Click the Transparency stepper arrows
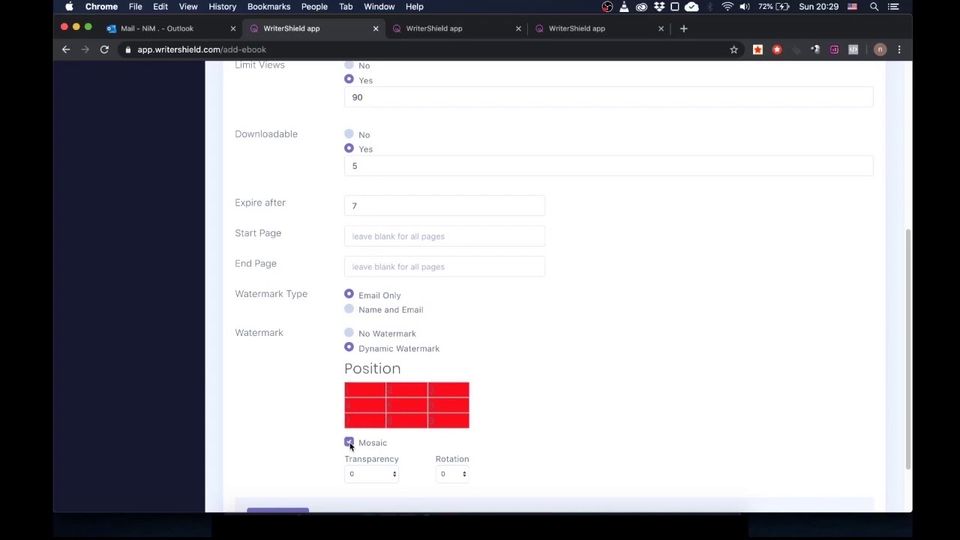 (394, 474)
